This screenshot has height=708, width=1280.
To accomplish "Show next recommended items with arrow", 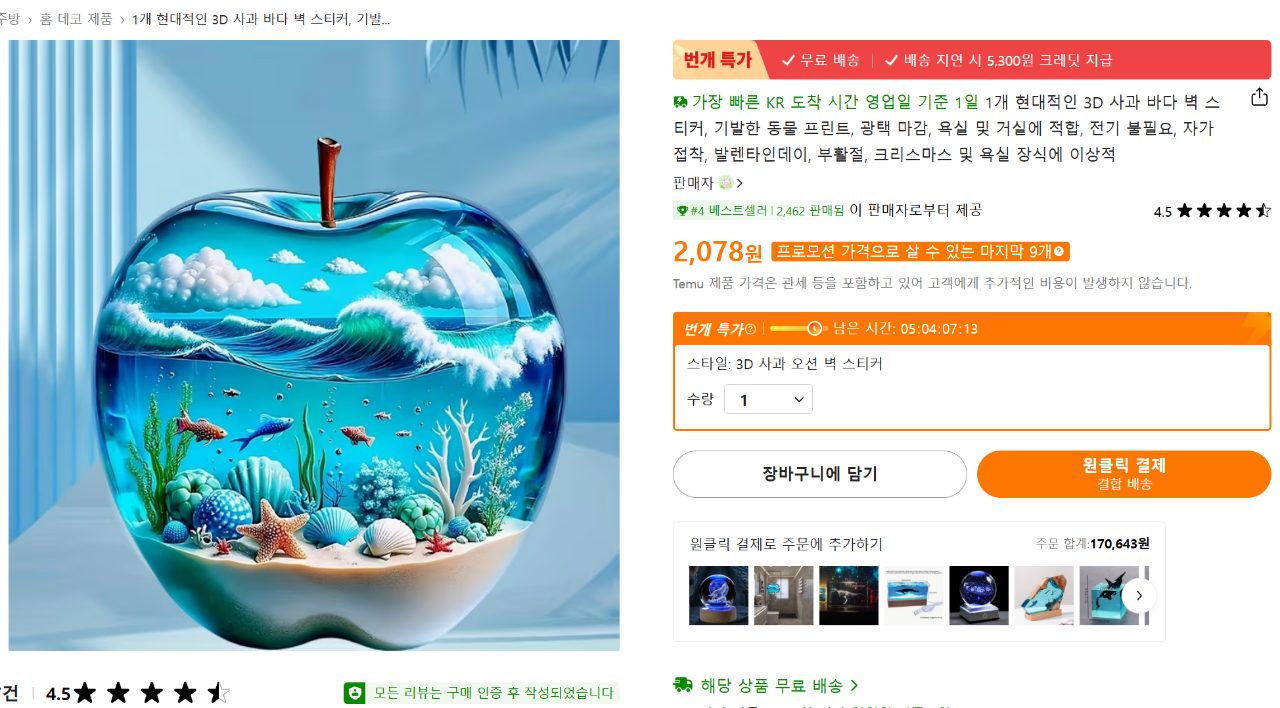I will (x=1139, y=596).
